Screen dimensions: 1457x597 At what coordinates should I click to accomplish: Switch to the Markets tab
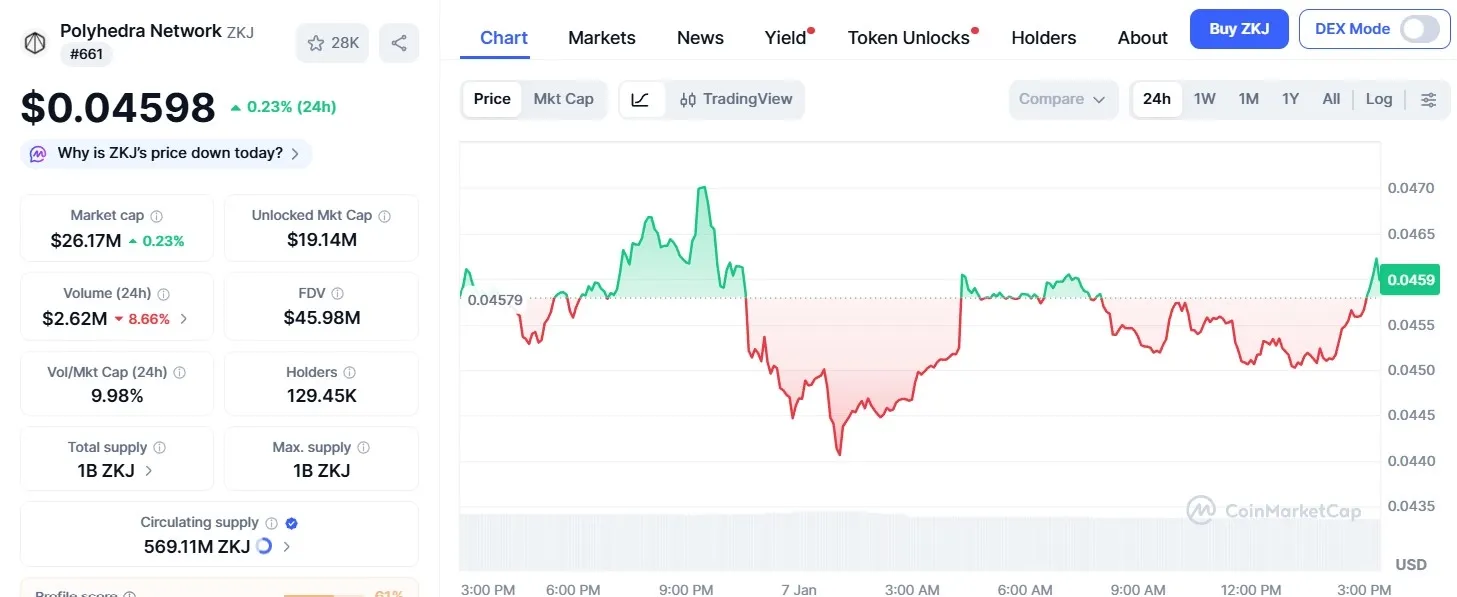coord(601,37)
